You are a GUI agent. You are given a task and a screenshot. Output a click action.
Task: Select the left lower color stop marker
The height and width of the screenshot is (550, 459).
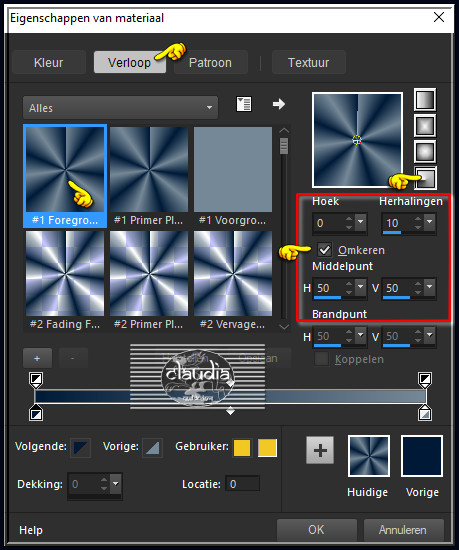pos(36,413)
